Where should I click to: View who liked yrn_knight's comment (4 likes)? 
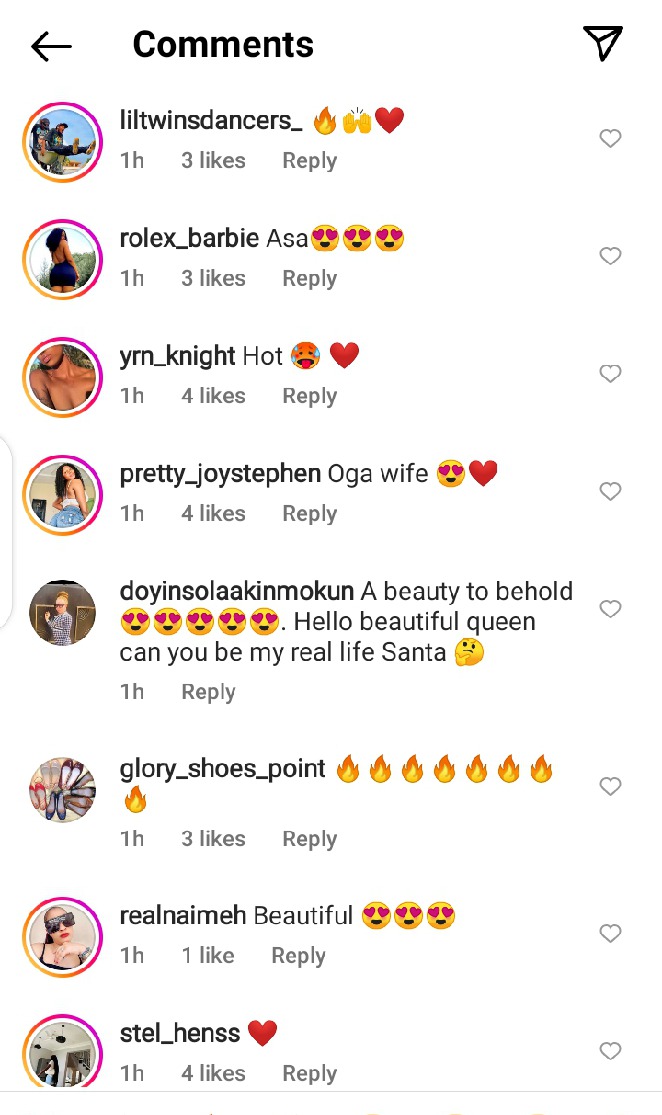[213, 397]
